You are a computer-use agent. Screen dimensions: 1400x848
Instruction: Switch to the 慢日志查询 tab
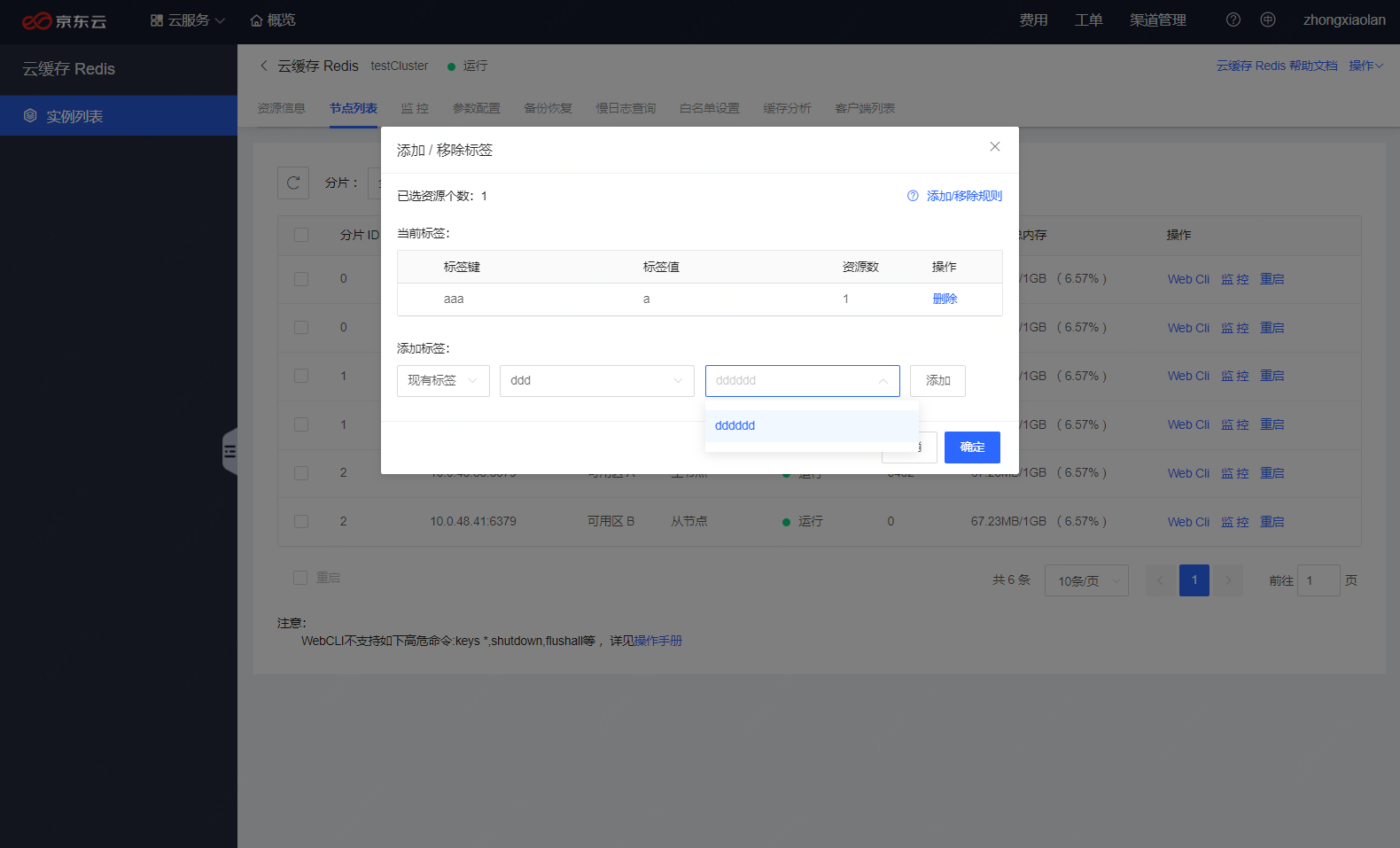tap(626, 108)
